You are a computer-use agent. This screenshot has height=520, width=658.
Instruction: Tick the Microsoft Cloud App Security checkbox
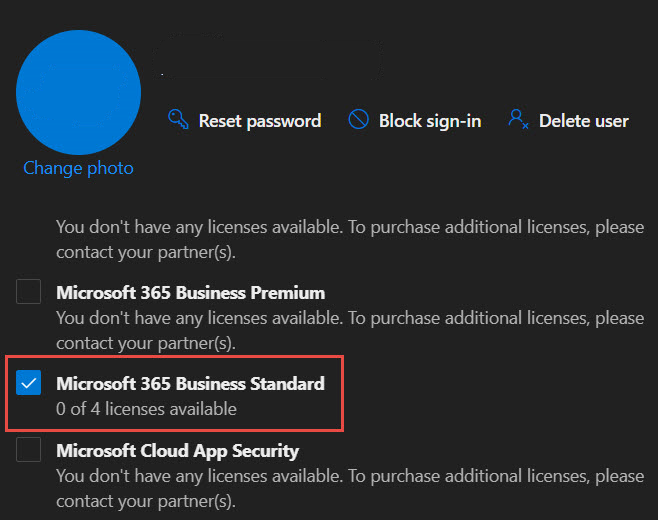coord(29,450)
